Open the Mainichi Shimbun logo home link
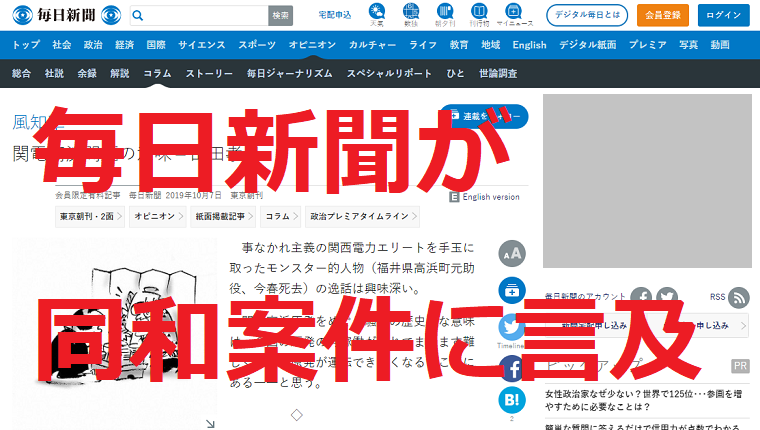This screenshot has height=430, width=760. tap(66, 15)
